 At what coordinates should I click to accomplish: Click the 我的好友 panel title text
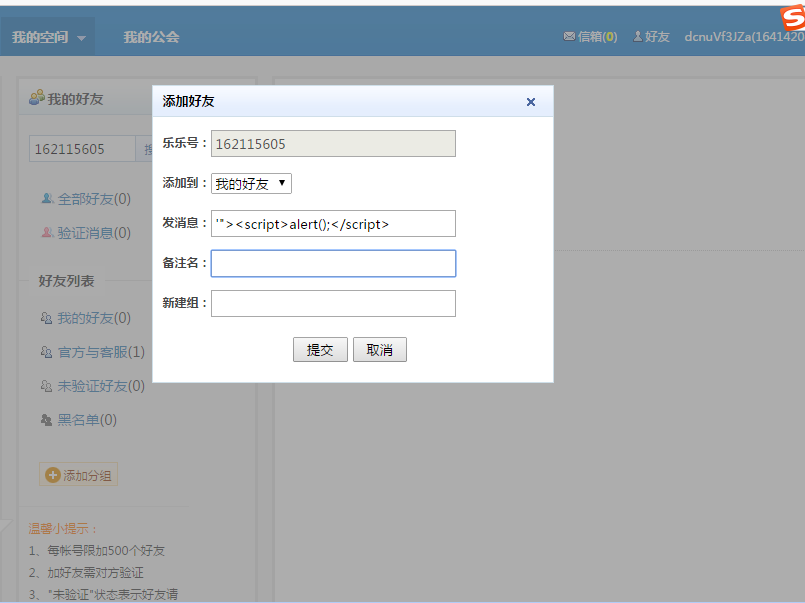(75, 99)
